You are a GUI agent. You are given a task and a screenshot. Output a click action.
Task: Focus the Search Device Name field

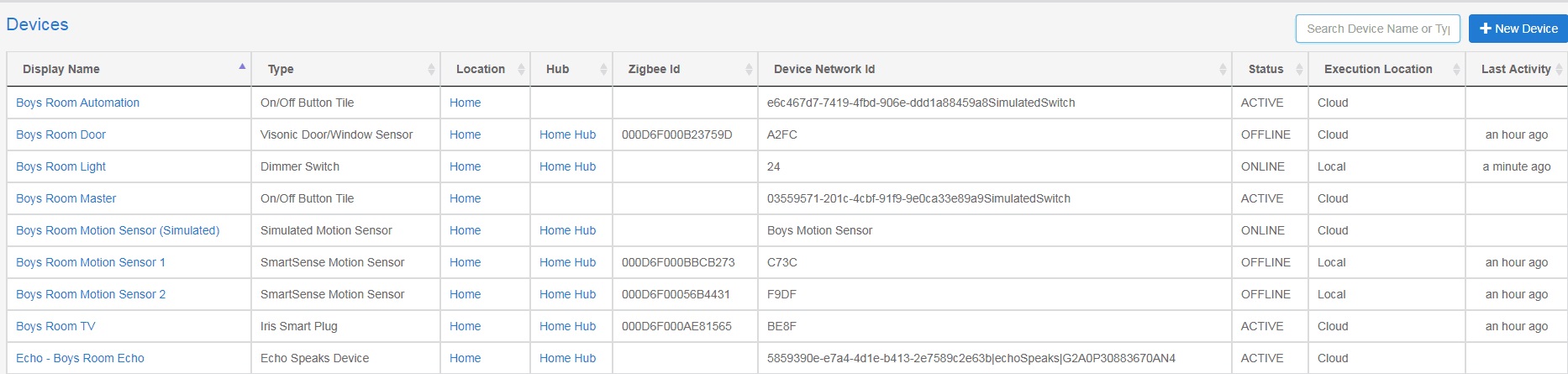coord(1377,29)
